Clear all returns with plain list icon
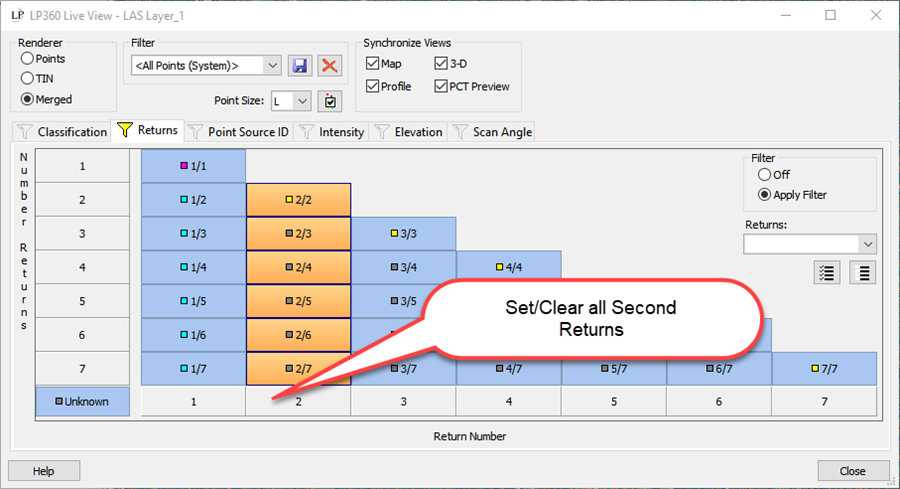This screenshot has width=900, height=489. (x=863, y=273)
